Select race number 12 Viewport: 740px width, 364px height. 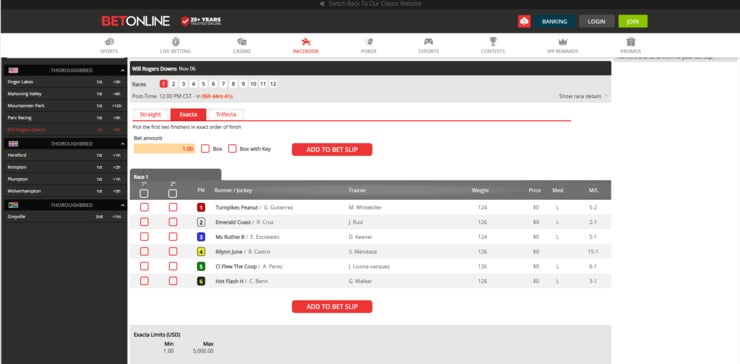point(273,84)
